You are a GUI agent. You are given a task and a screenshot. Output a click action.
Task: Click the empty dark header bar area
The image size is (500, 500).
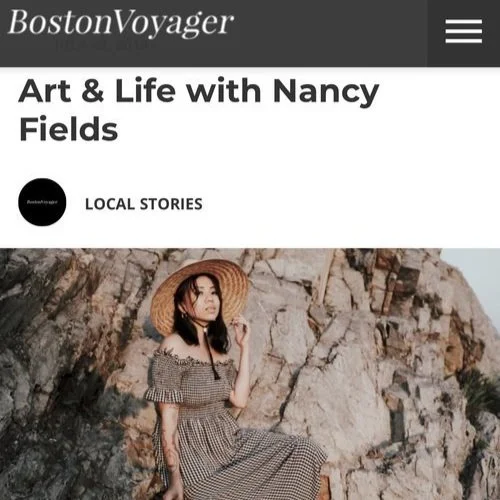point(330,33)
